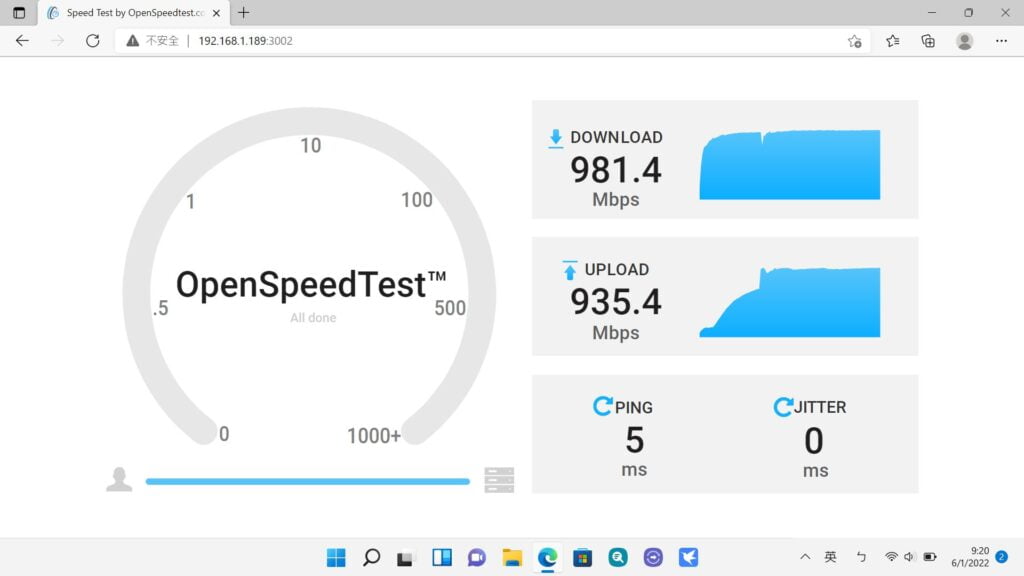This screenshot has width=1024, height=576.
Task: Open the green Q app in taskbar
Action: (618, 557)
